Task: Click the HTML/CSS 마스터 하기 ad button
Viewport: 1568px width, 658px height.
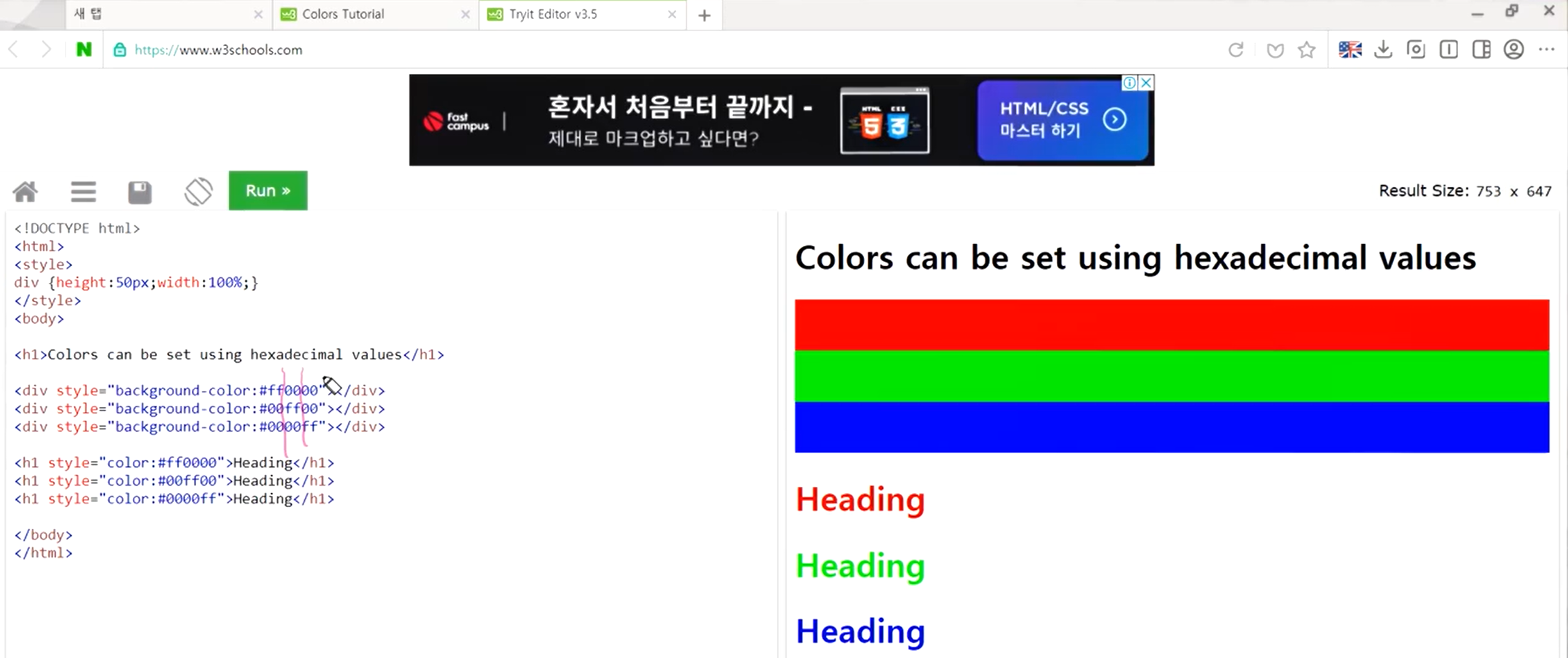Action: pos(1062,120)
